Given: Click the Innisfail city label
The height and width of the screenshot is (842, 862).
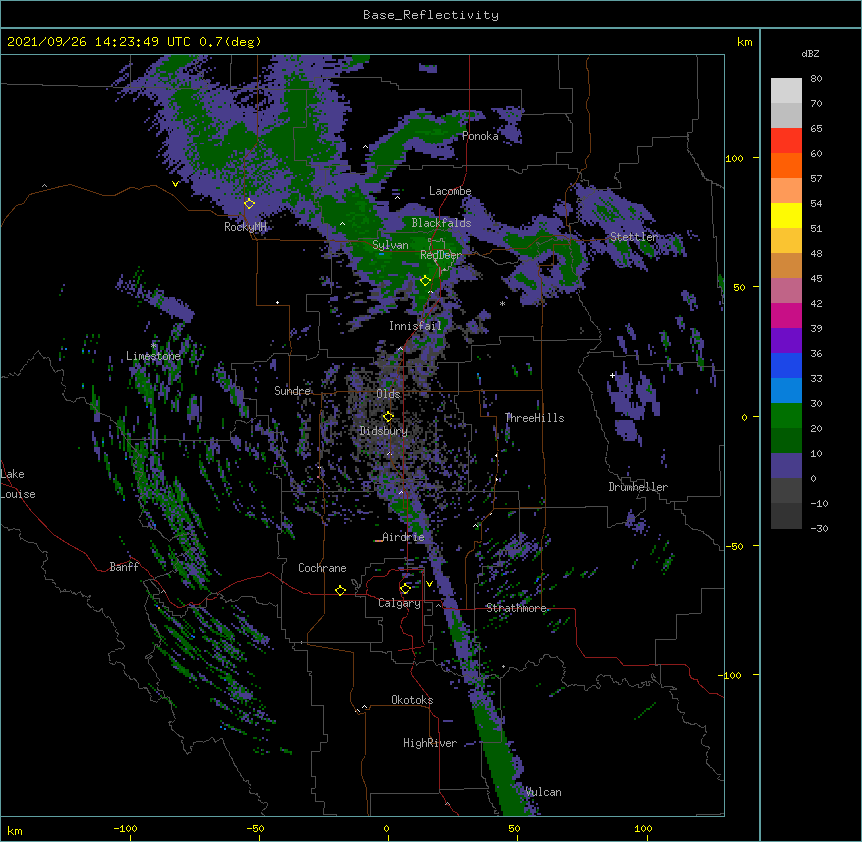Looking at the screenshot, I should coord(415,326).
